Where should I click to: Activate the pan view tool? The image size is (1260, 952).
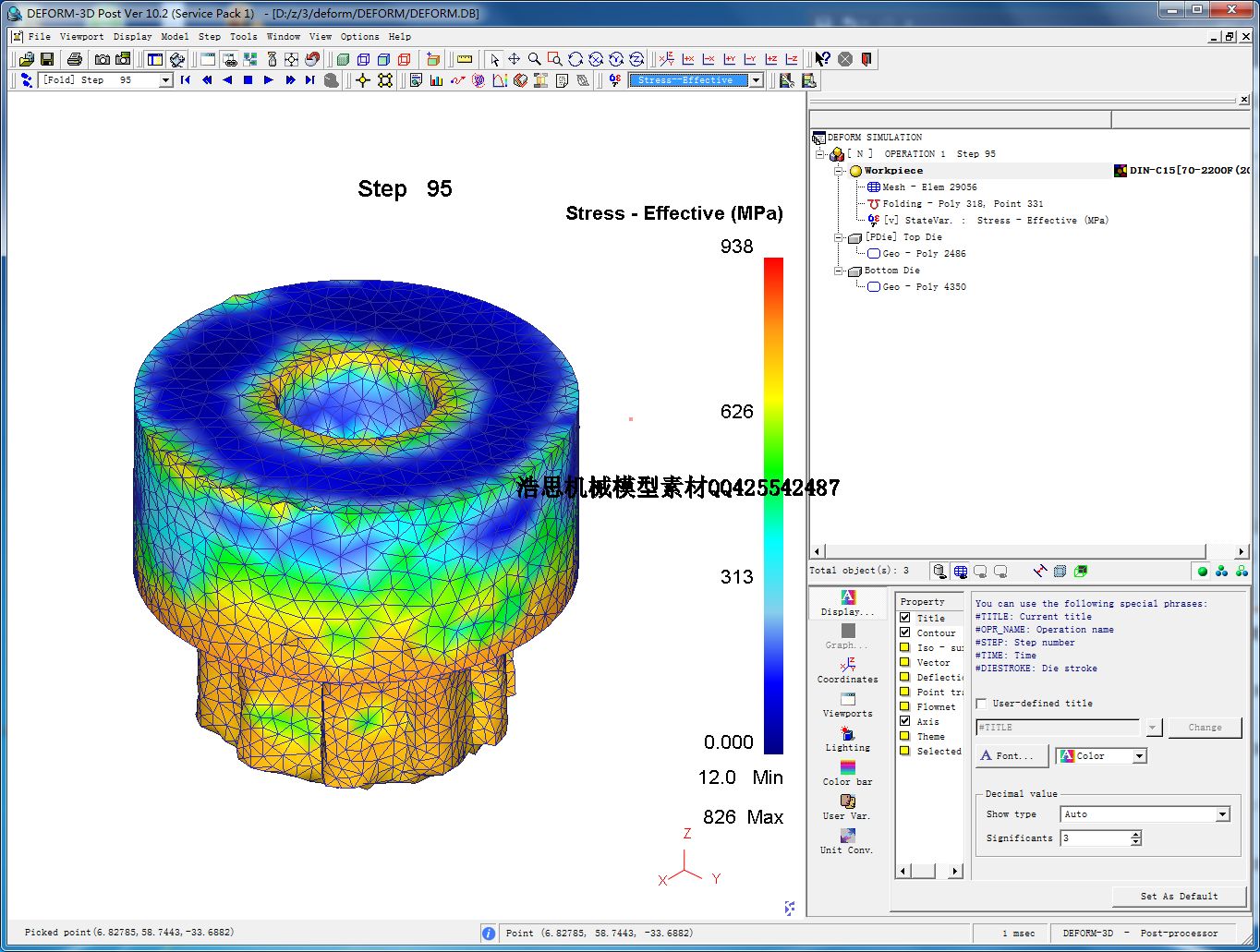[x=514, y=59]
